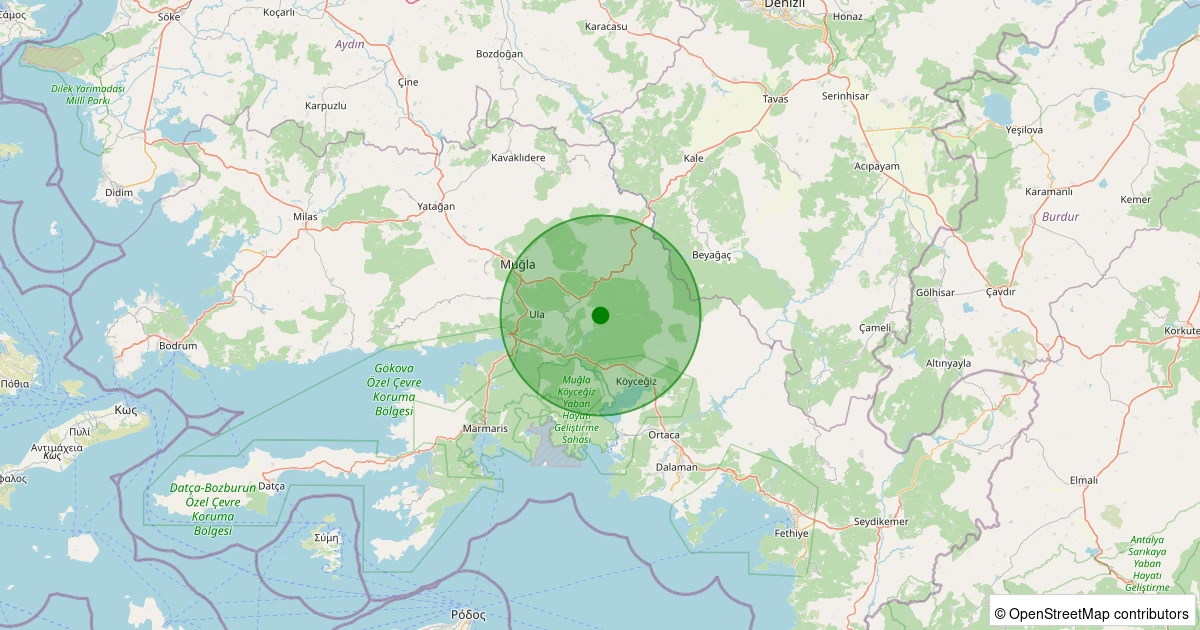Click the Beyağaç town label
1200x630 pixels.
click(712, 256)
